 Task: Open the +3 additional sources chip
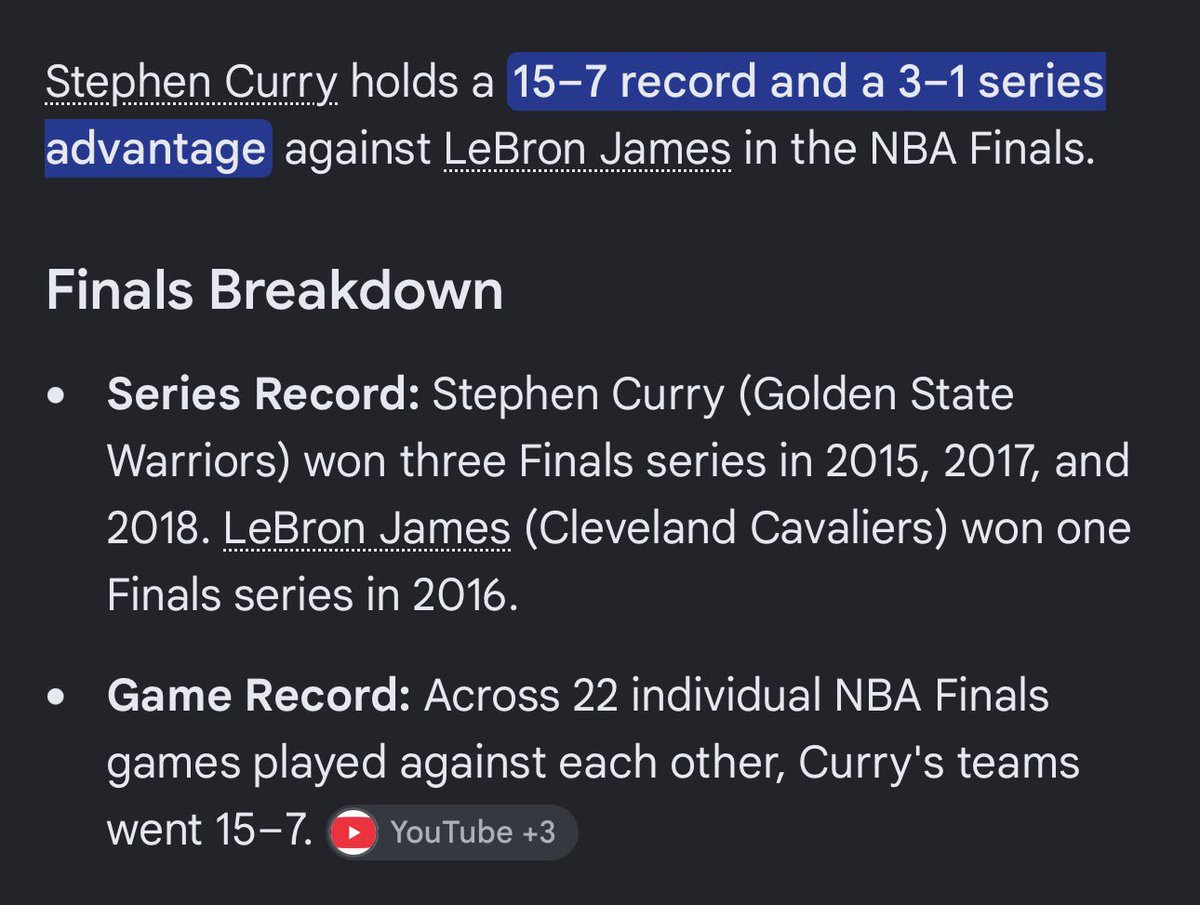453,832
